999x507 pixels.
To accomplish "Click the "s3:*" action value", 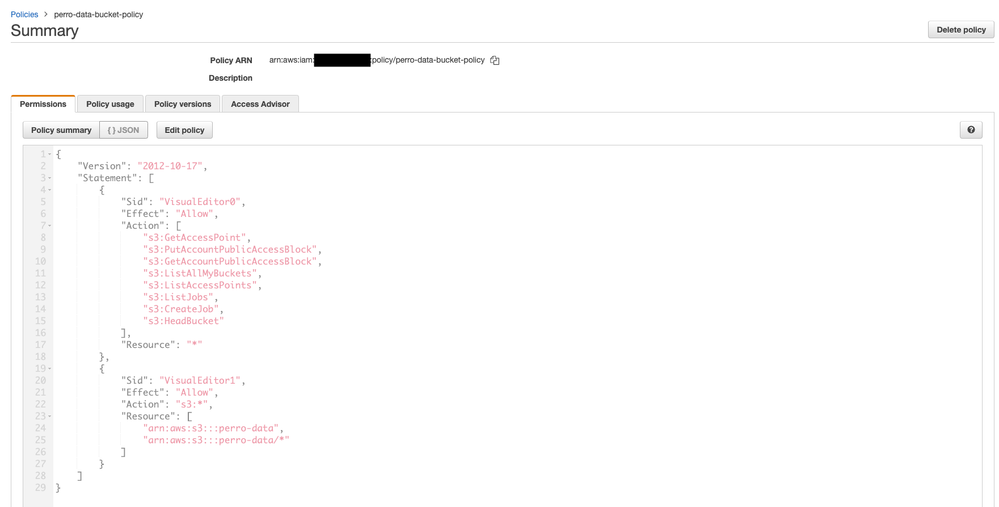I will (192, 404).
